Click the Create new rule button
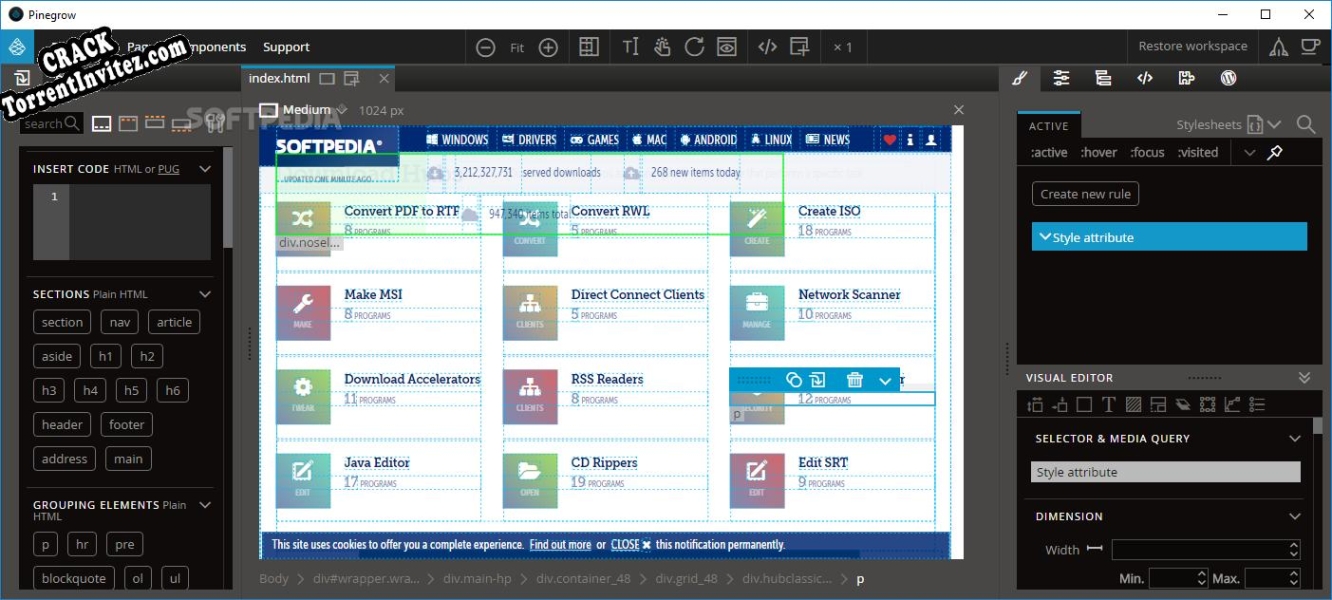Screen dimensions: 1332x600 coord(1085,194)
